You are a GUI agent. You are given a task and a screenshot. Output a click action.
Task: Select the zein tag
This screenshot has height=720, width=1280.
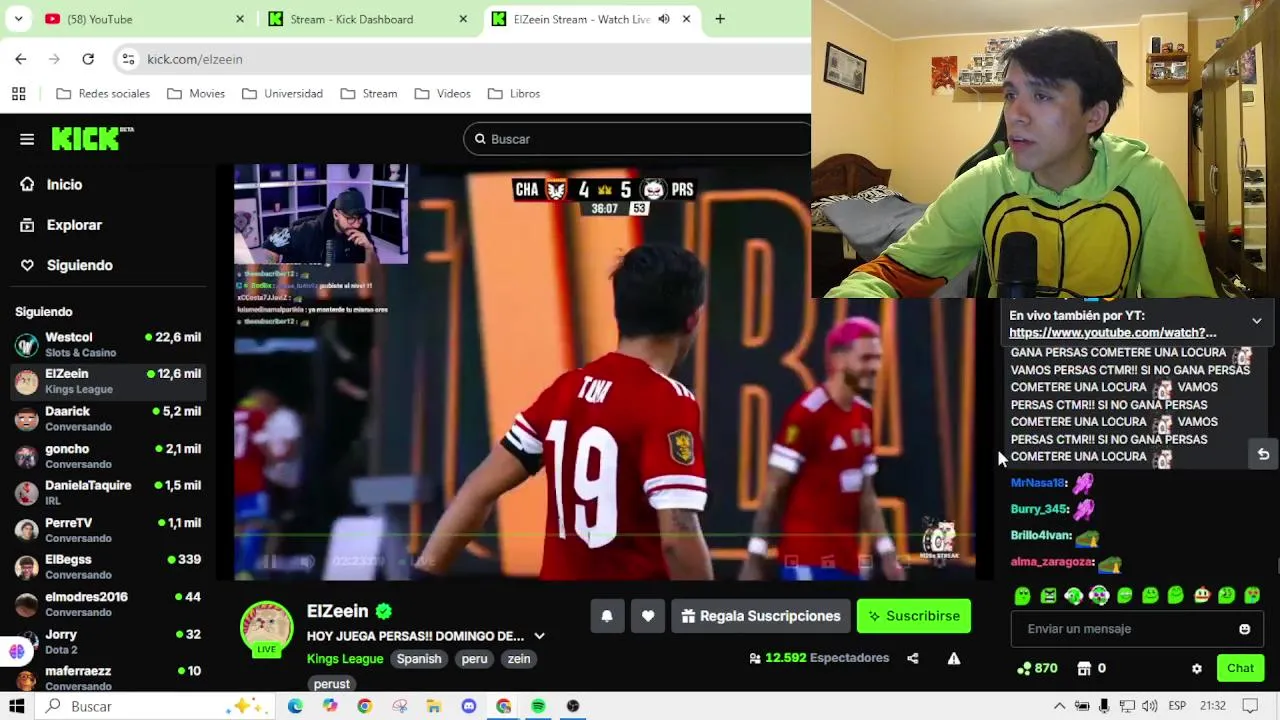519,659
